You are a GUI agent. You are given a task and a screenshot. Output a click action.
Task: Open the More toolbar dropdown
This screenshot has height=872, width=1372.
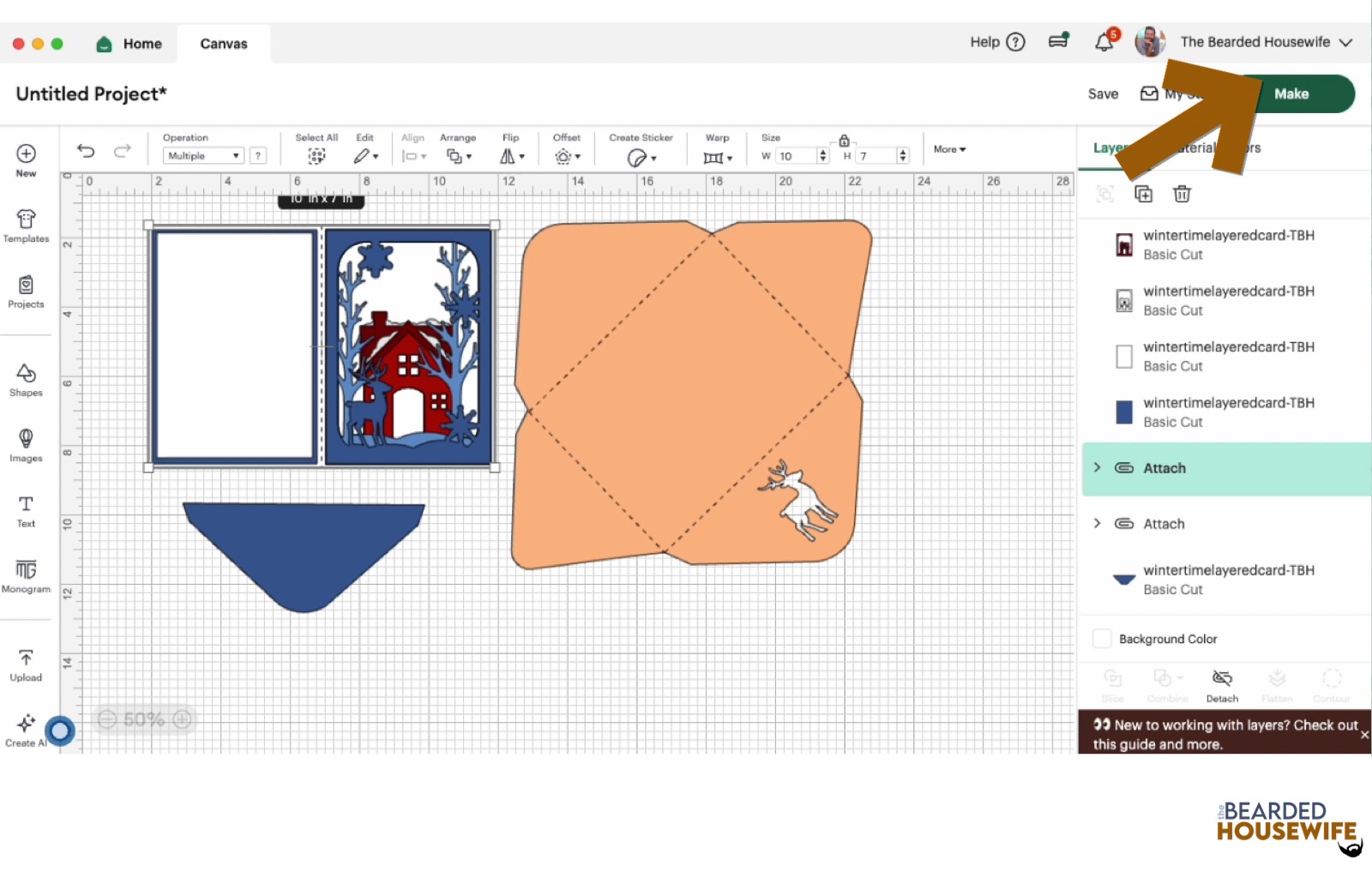click(x=949, y=149)
